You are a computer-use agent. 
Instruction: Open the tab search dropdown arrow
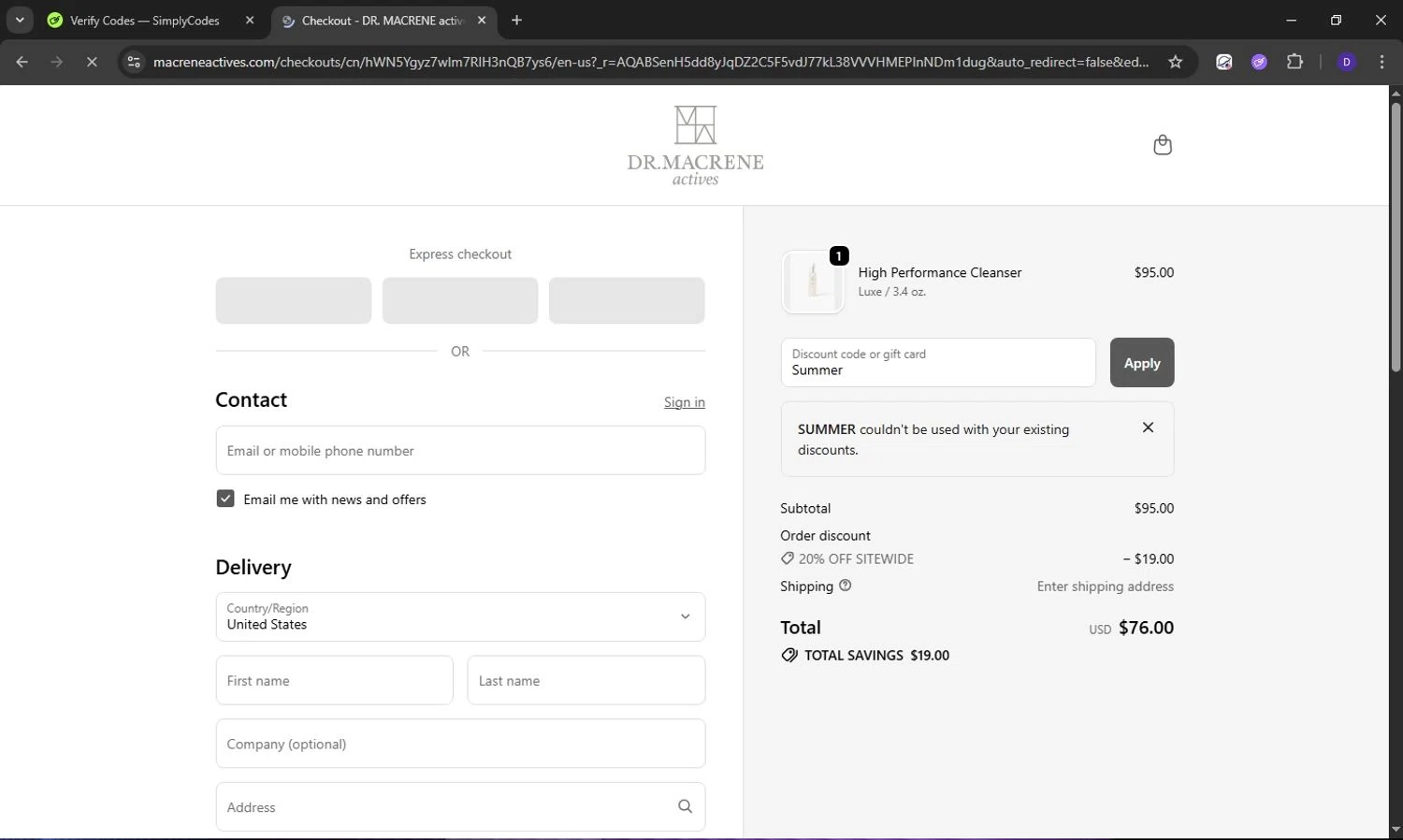point(20,20)
